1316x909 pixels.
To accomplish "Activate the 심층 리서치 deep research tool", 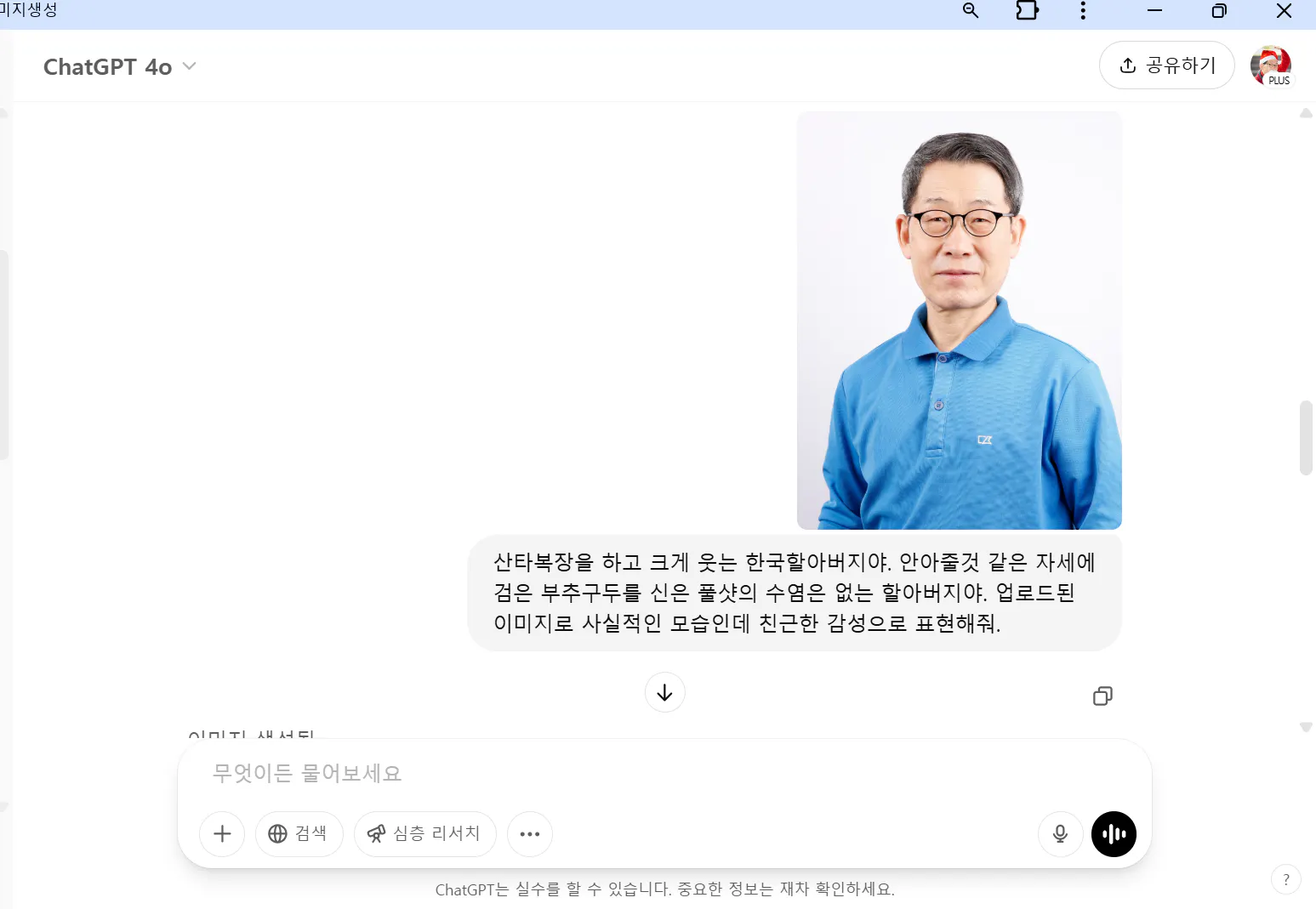I will click(424, 834).
